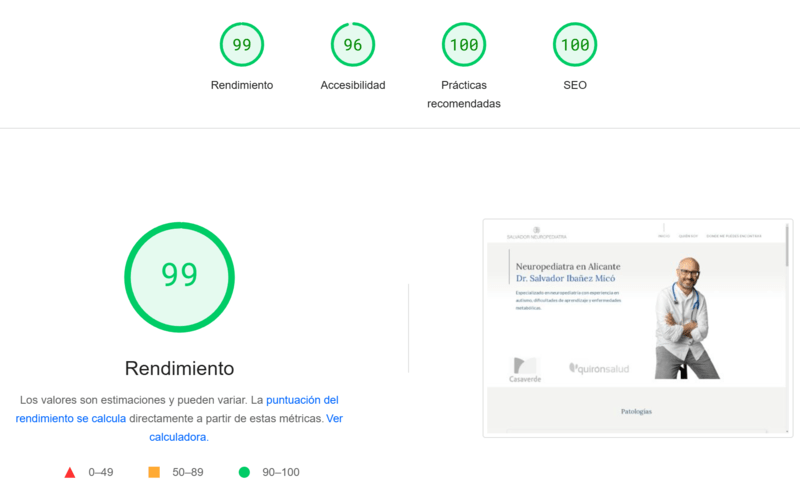The height and width of the screenshot is (494, 800).
Task: Click 'Dr. Salvador Ibañez Micó' text in thumbnail
Action: (565, 279)
